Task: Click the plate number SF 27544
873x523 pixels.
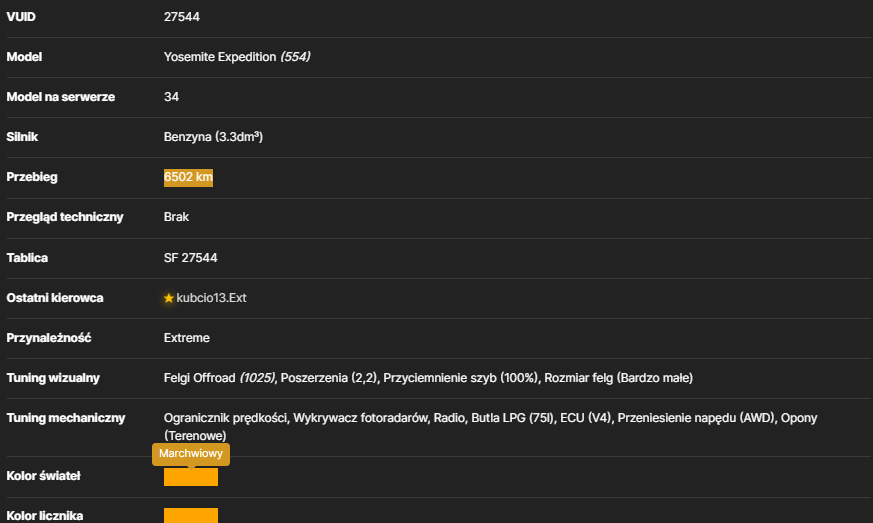Action: 190,258
